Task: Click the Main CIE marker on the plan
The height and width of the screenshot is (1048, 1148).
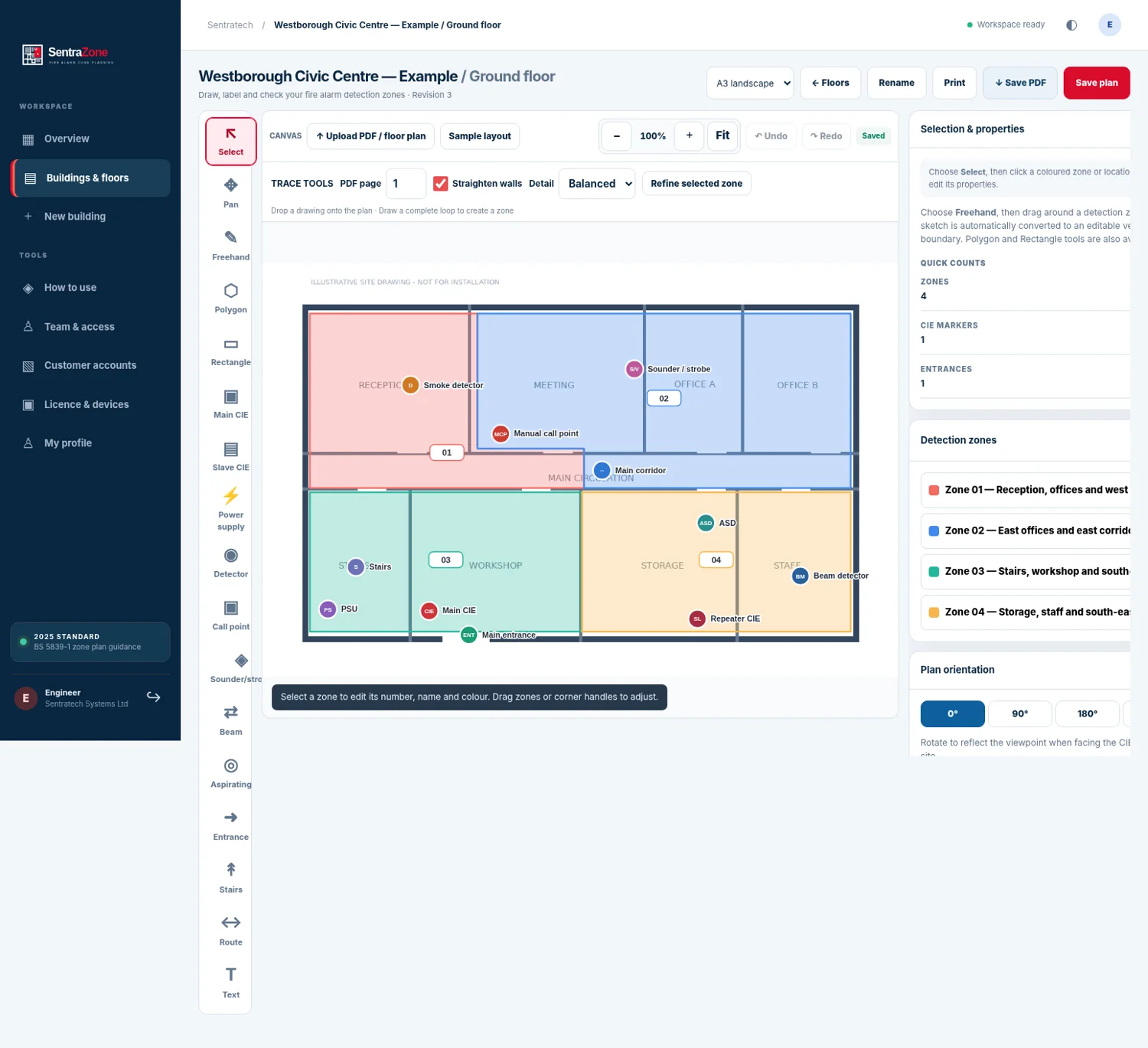Action: click(429, 611)
